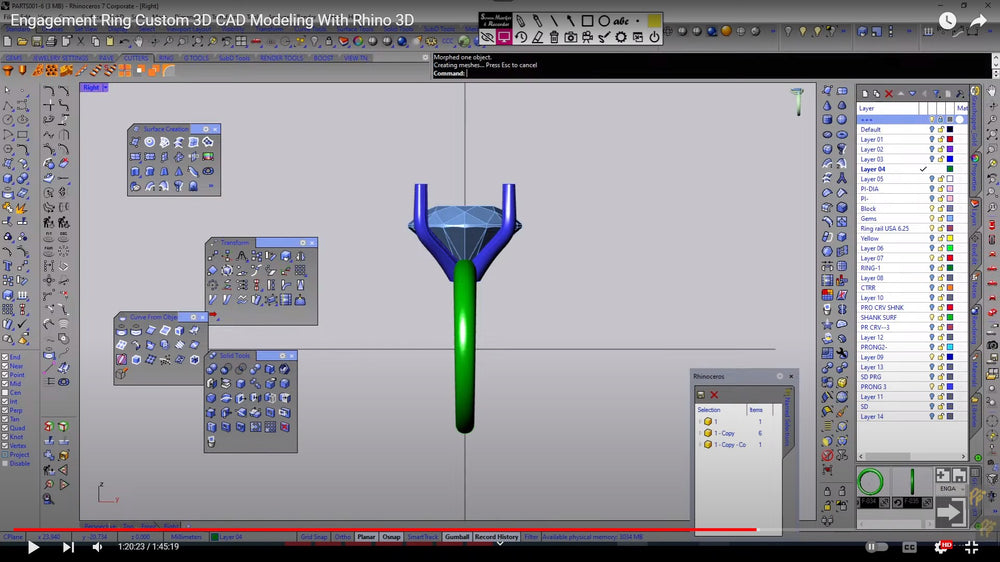The image size is (1000, 562).
Task: Open the Right viewport title dropdown arrow
Action: pos(105,87)
